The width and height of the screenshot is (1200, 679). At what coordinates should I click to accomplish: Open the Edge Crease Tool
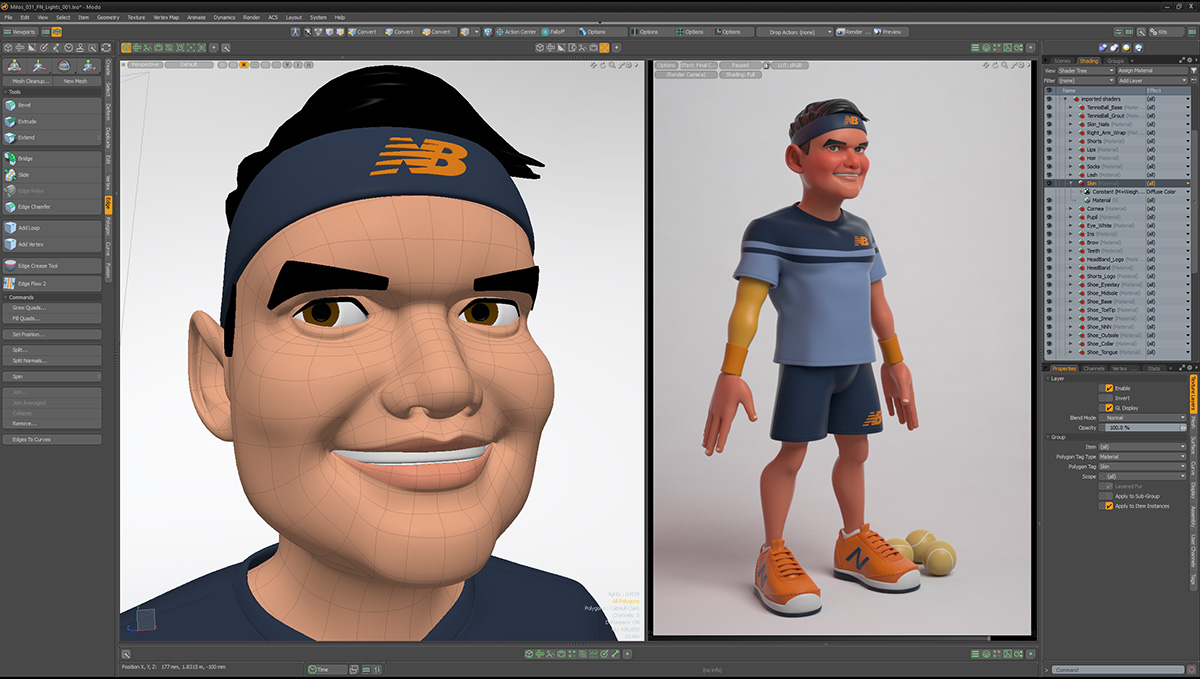coord(52,266)
